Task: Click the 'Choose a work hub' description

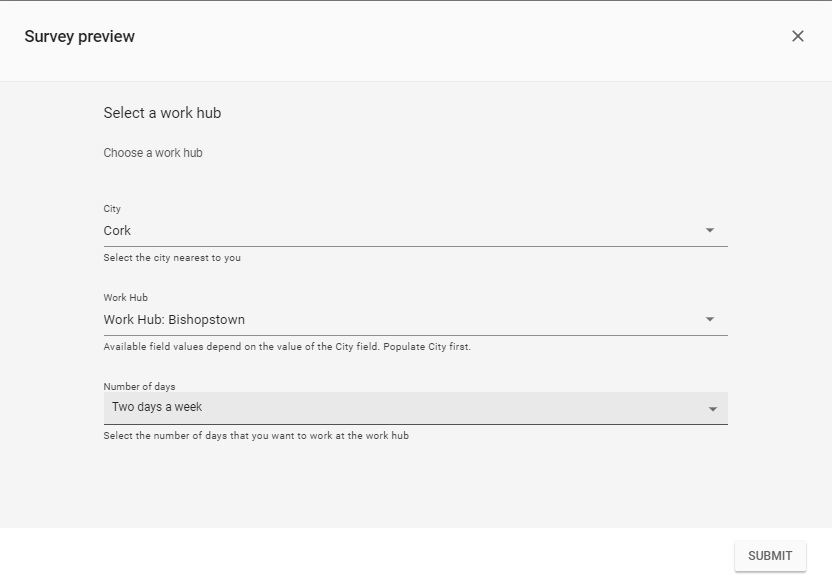Action: [x=153, y=153]
